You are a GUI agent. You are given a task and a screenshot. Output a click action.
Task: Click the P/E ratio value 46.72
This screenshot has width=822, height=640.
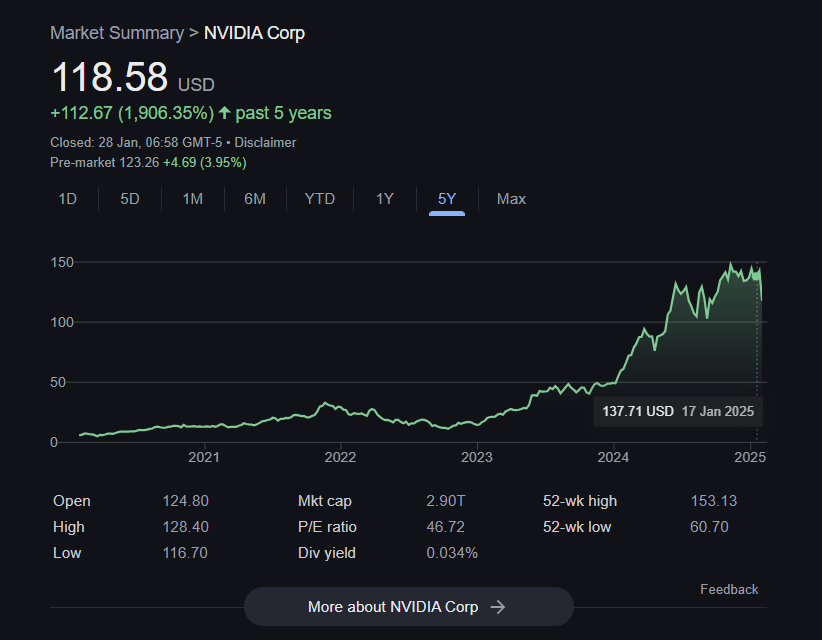pyautogui.click(x=446, y=527)
